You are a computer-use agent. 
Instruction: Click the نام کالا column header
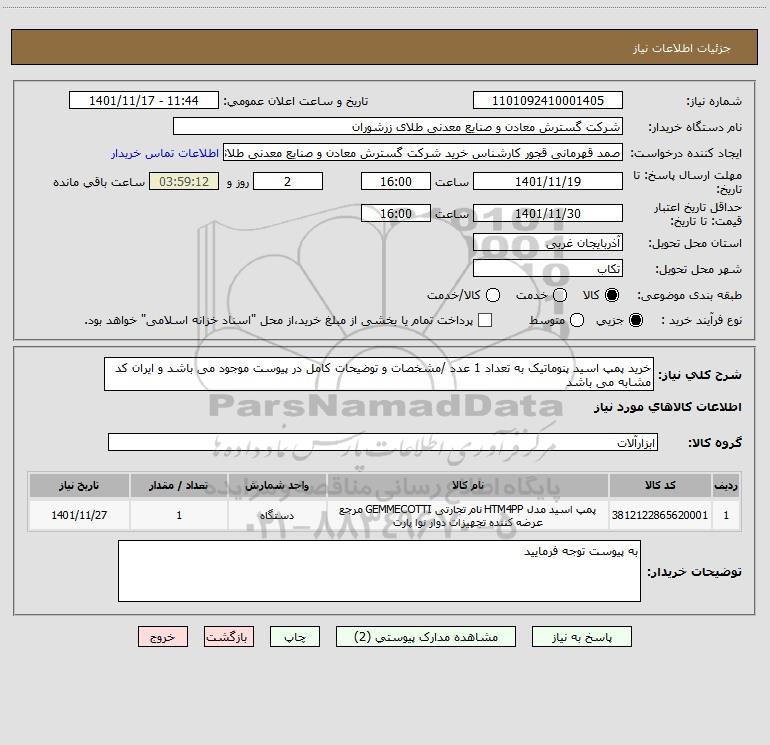(468, 485)
